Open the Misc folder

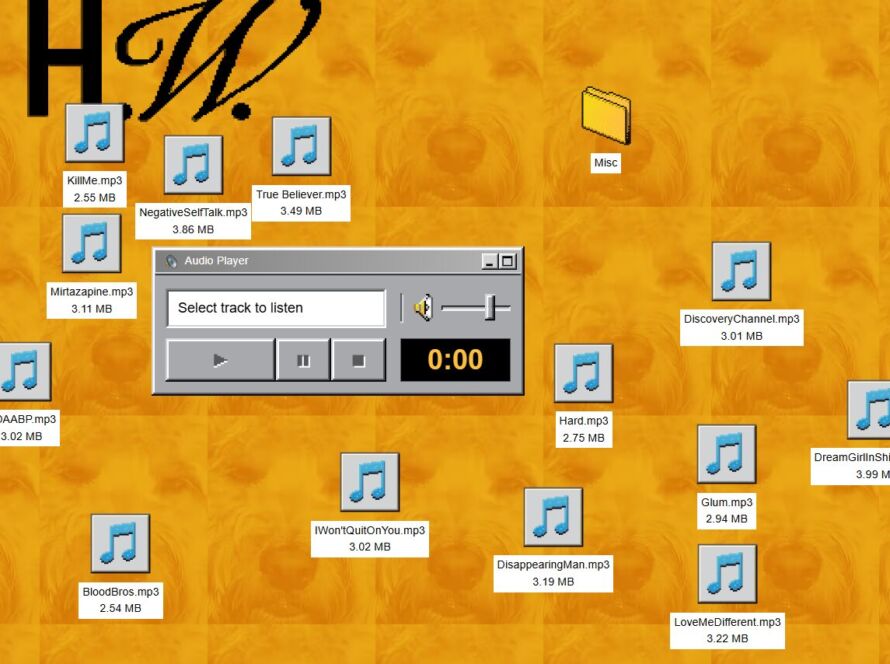click(x=606, y=116)
